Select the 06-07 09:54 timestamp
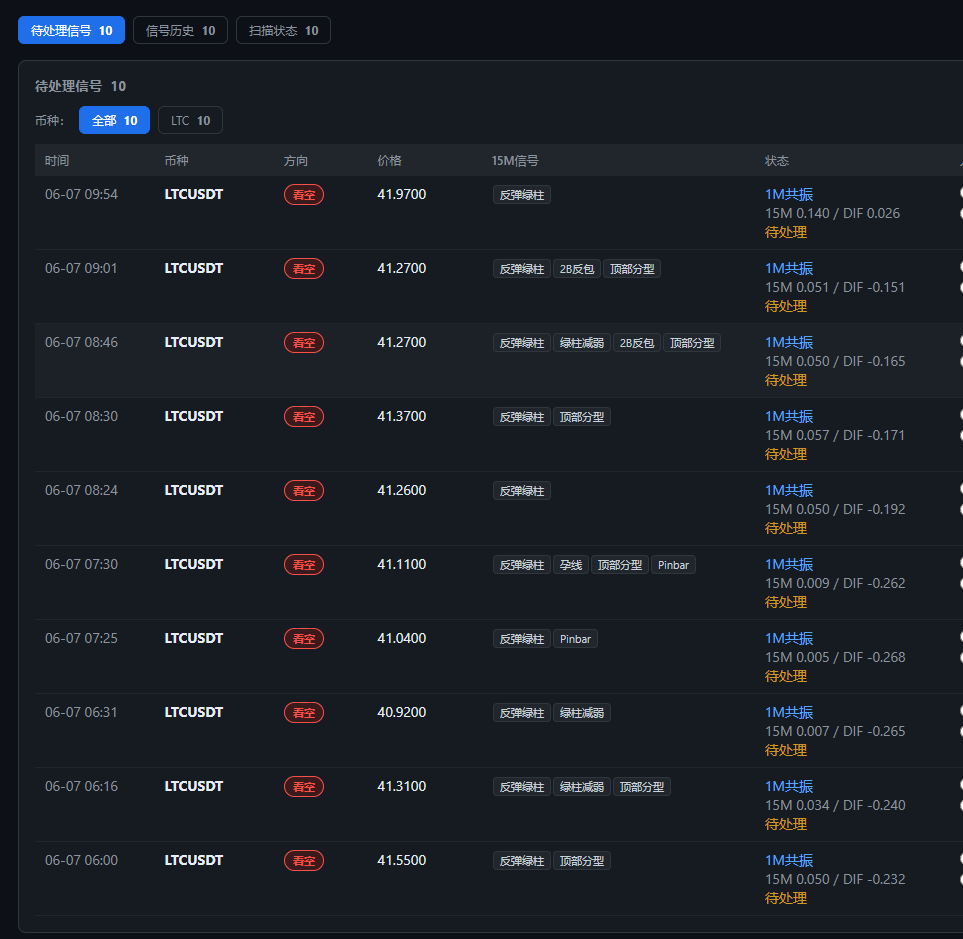The width and height of the screenshot is (963, 939). [x=81, y=195]
